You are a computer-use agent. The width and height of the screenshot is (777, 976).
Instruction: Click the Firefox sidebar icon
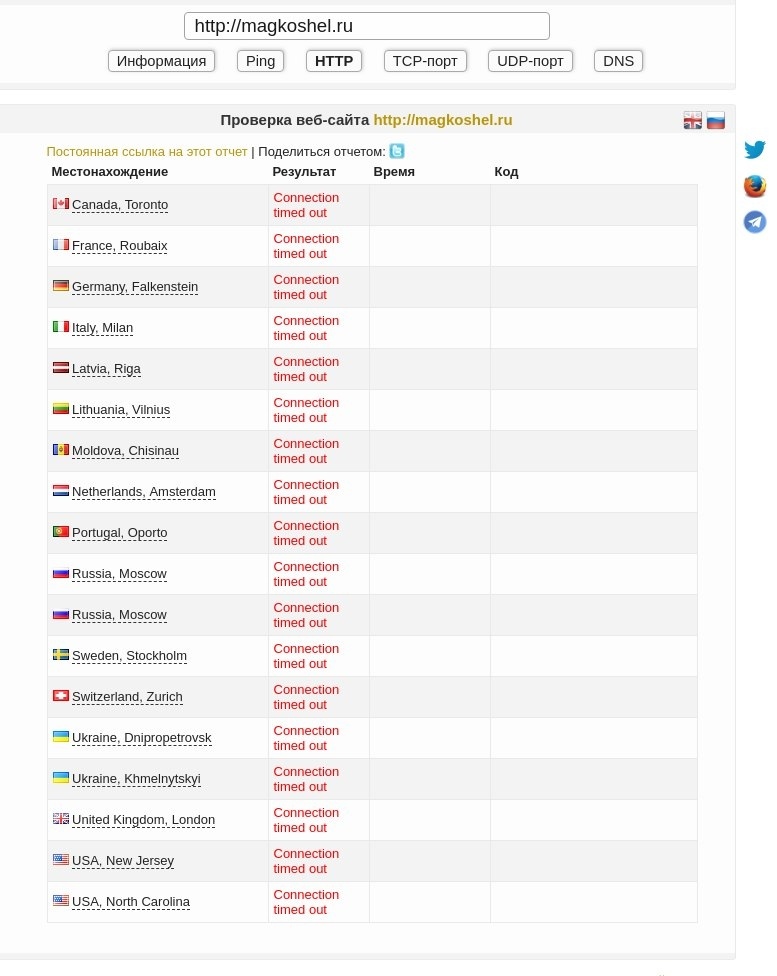tap(755, 186)
